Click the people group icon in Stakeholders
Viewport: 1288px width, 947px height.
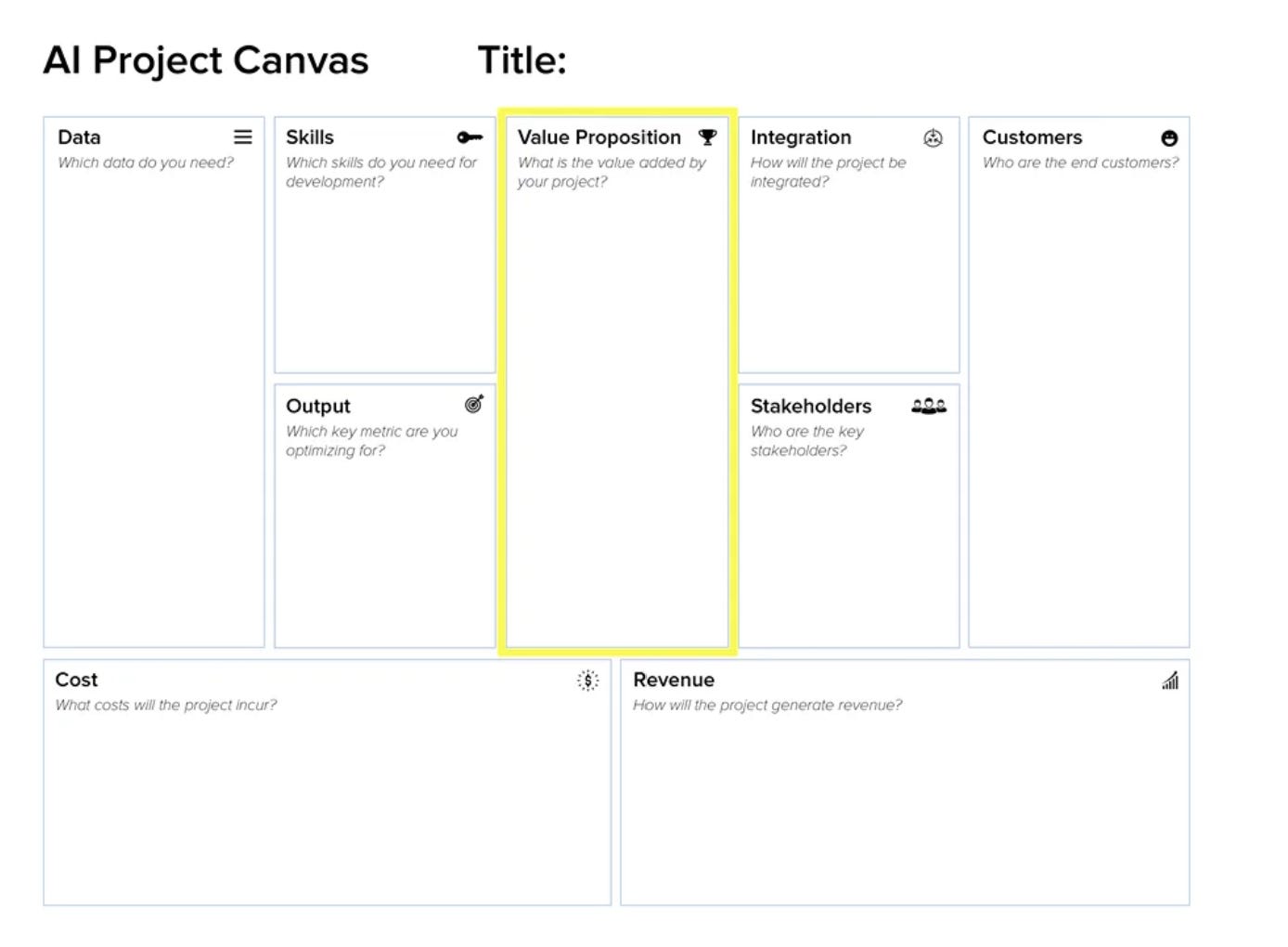(929, 406)
